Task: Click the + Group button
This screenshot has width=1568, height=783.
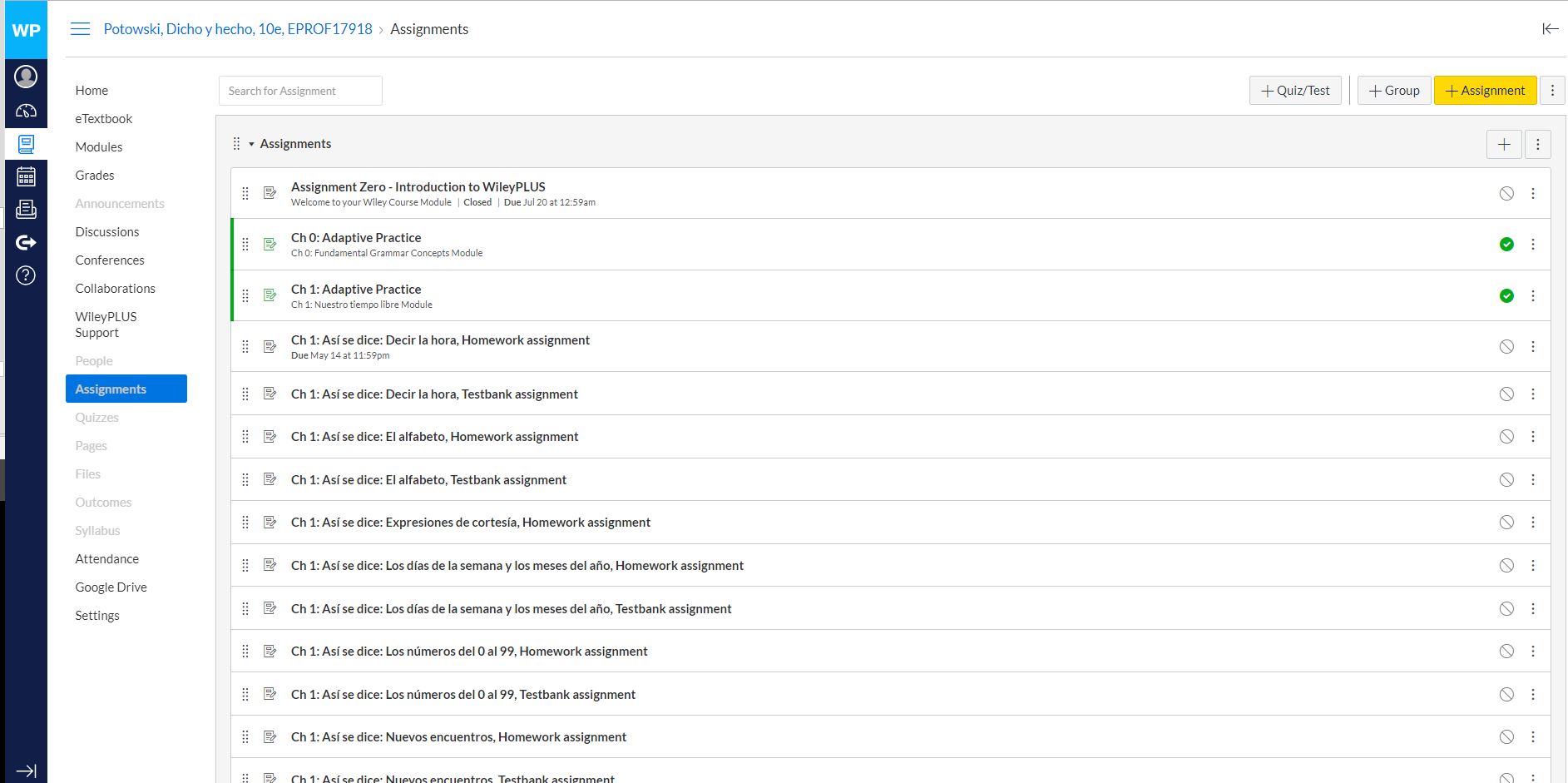Action: pos(1394,91)
